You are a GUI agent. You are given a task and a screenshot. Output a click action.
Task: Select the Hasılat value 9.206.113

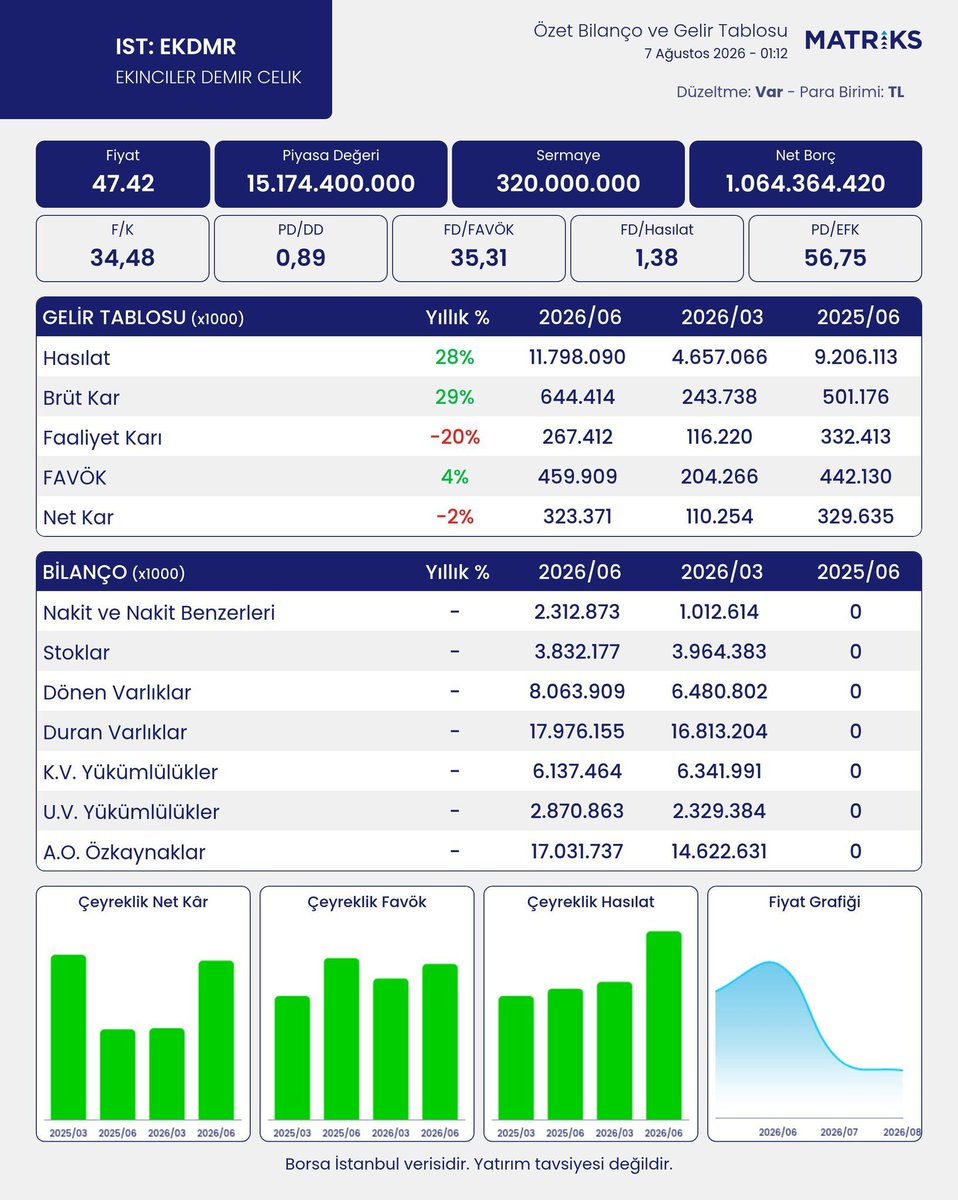855,357
